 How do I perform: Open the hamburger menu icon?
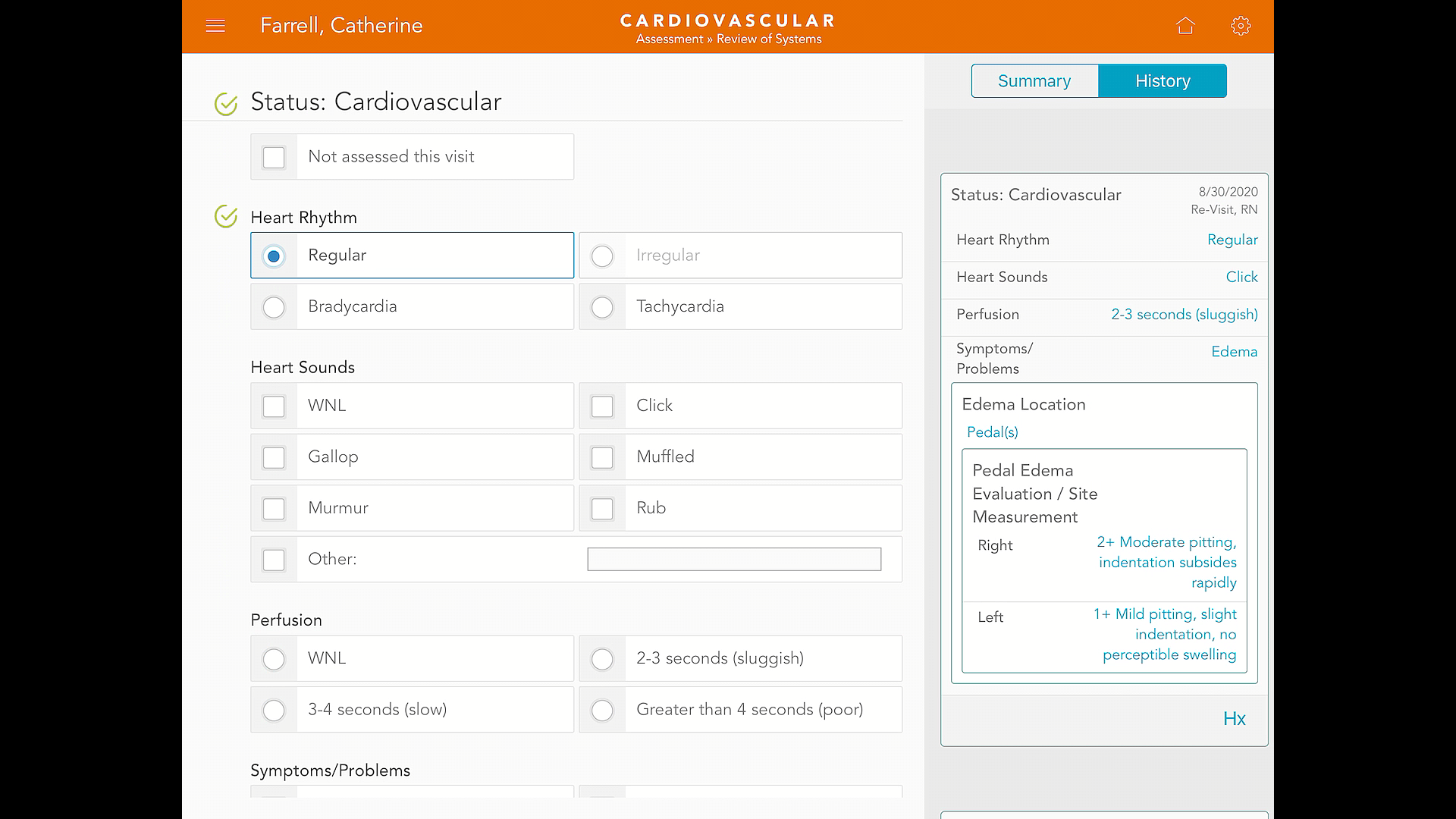pyautogui.click(x=215, y=26)
